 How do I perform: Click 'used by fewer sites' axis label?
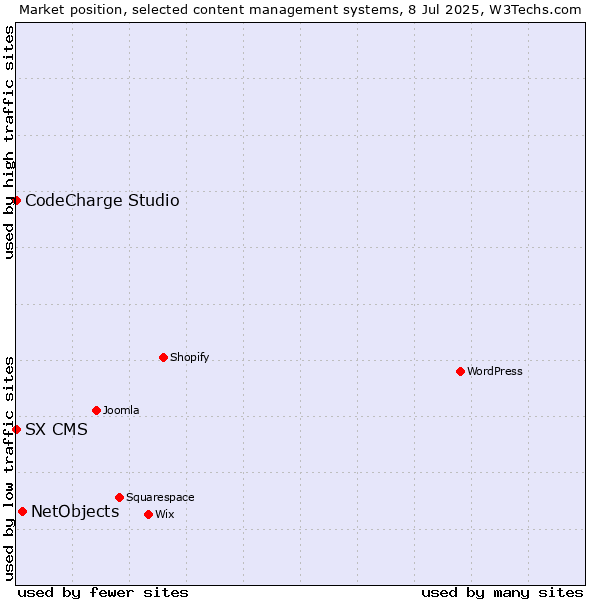pos(103,593)
